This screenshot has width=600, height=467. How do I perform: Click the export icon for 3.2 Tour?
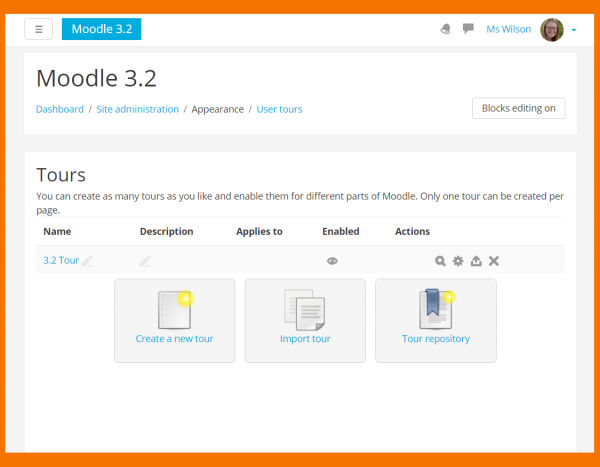[x=476, y=261]
